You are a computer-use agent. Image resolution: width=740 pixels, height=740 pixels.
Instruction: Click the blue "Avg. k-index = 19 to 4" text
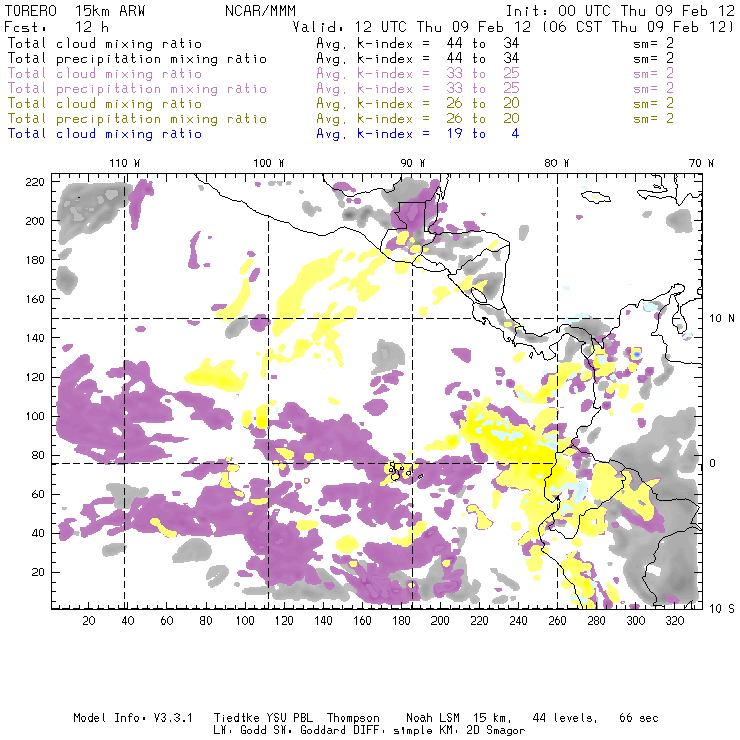coord(418,134)
